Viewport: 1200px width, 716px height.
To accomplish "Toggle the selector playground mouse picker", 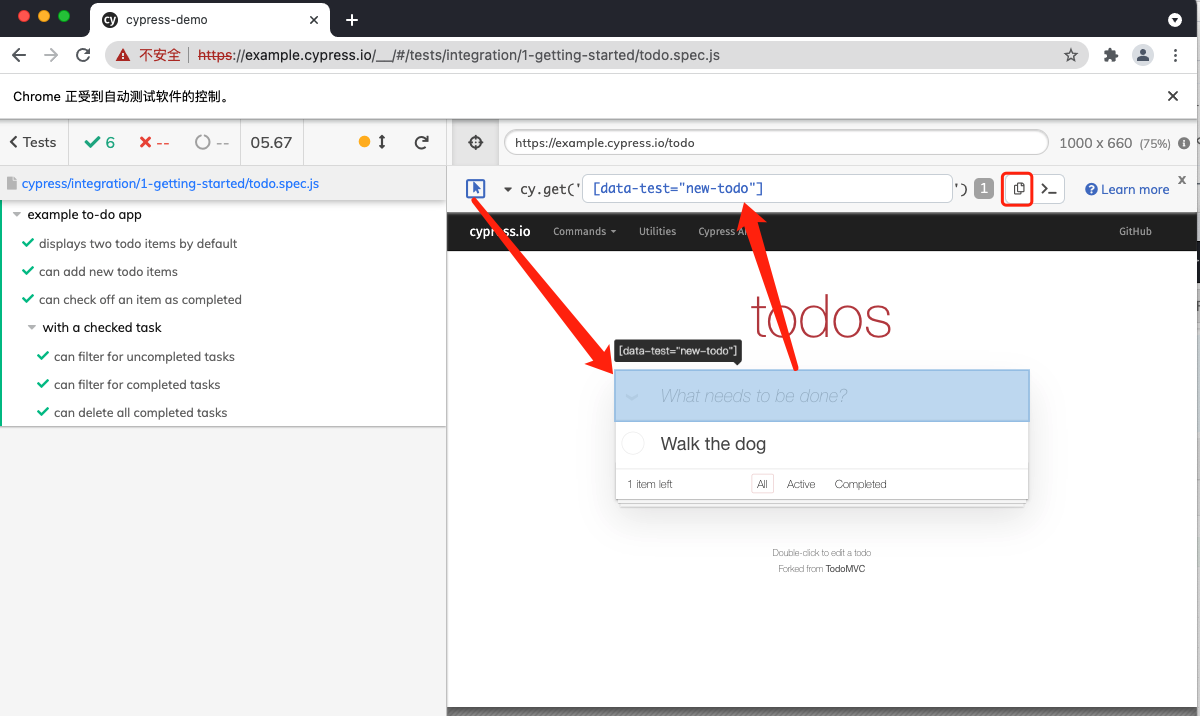I will point(476,188).
